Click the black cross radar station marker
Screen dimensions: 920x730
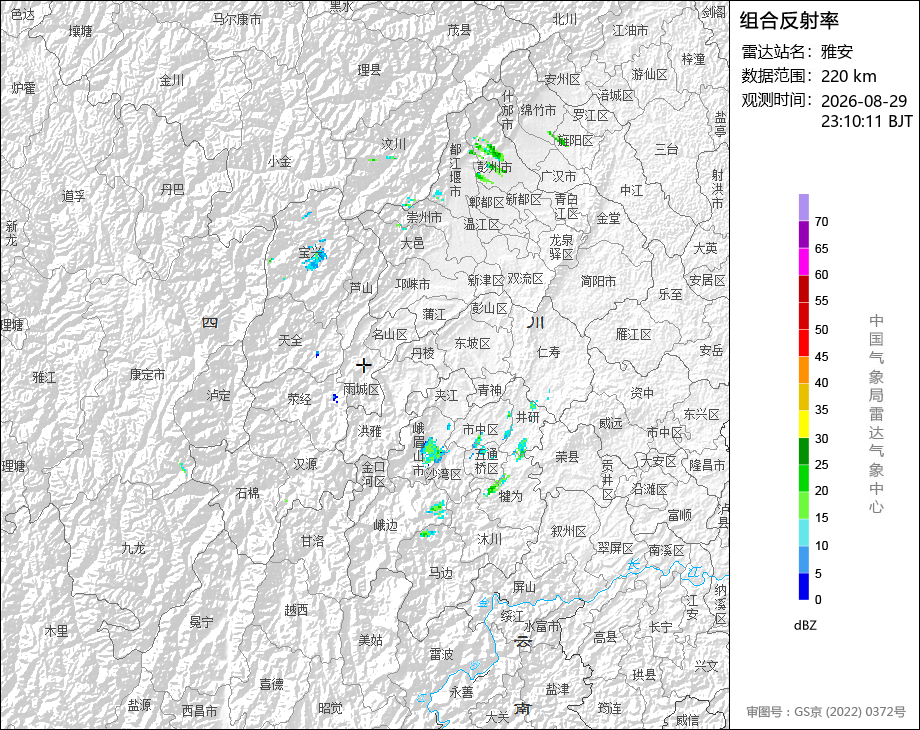coord(363,366)
